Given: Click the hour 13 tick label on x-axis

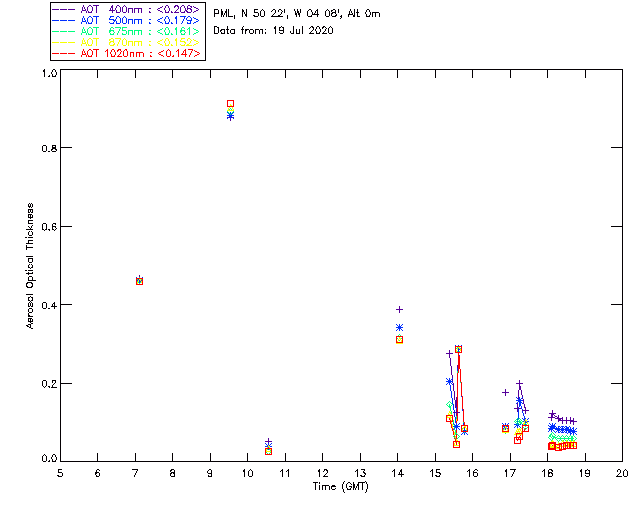Looking at the screenshot, I should point(360,473).
